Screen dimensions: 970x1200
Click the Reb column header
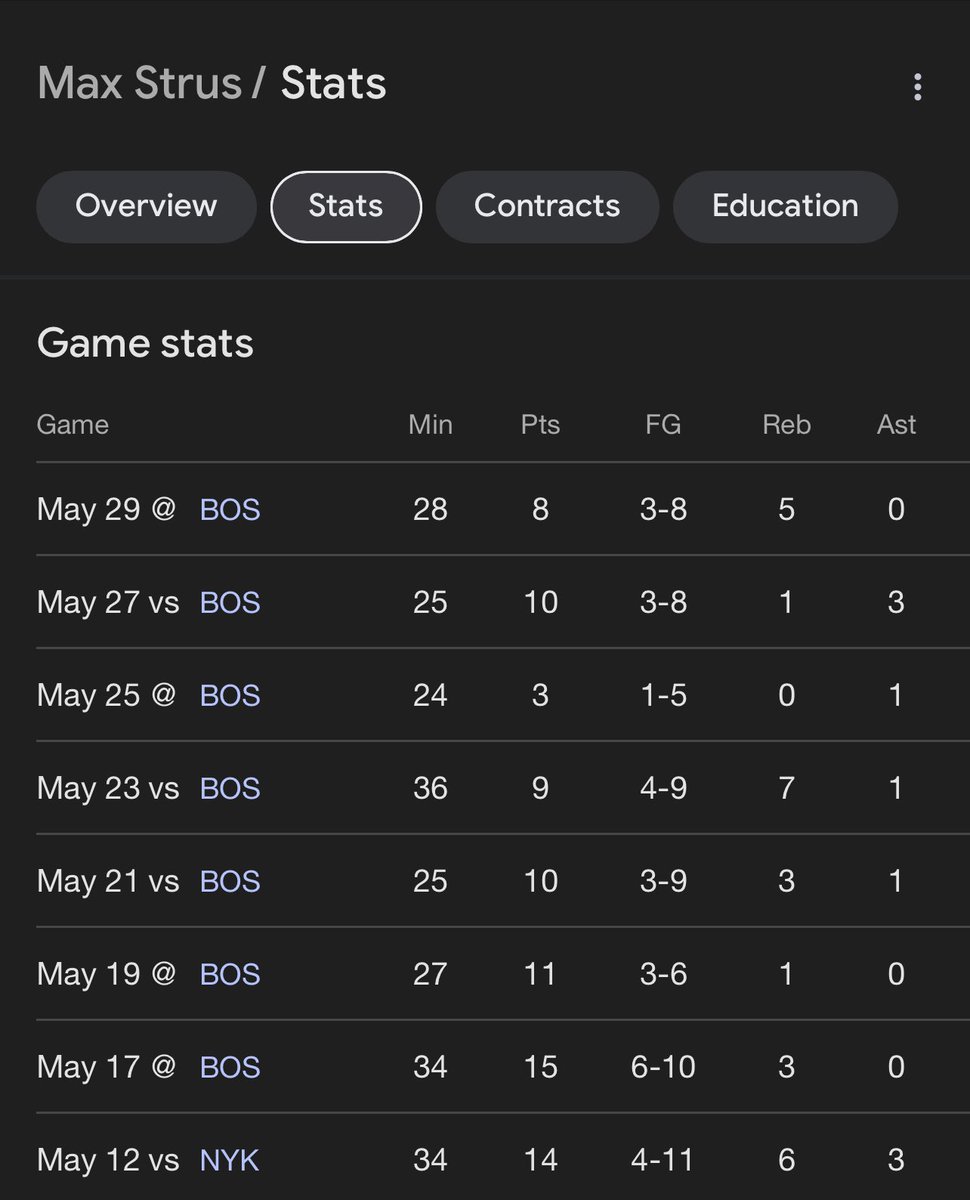(786, 425)
